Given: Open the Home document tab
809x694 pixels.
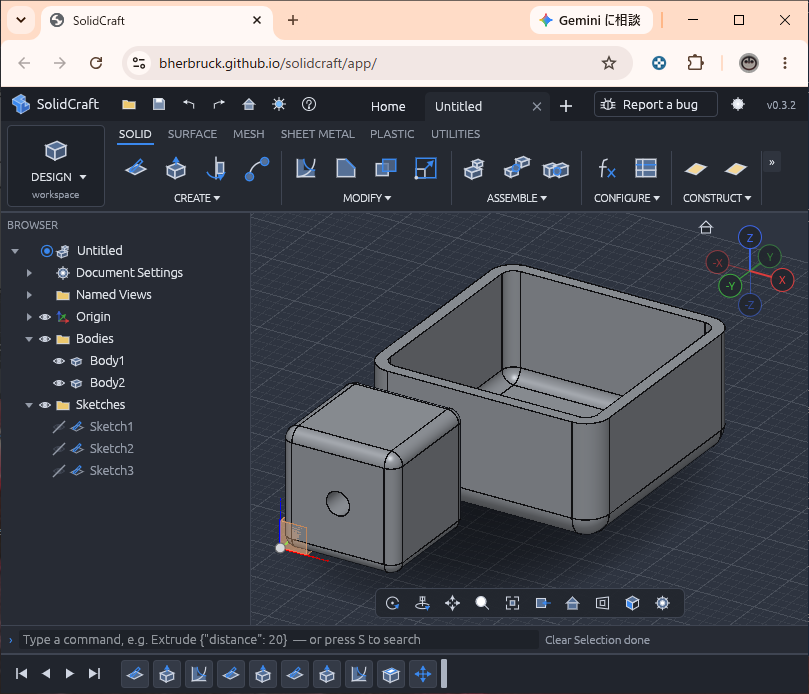Looking at the screenshot, I should (x=388, y=106).
